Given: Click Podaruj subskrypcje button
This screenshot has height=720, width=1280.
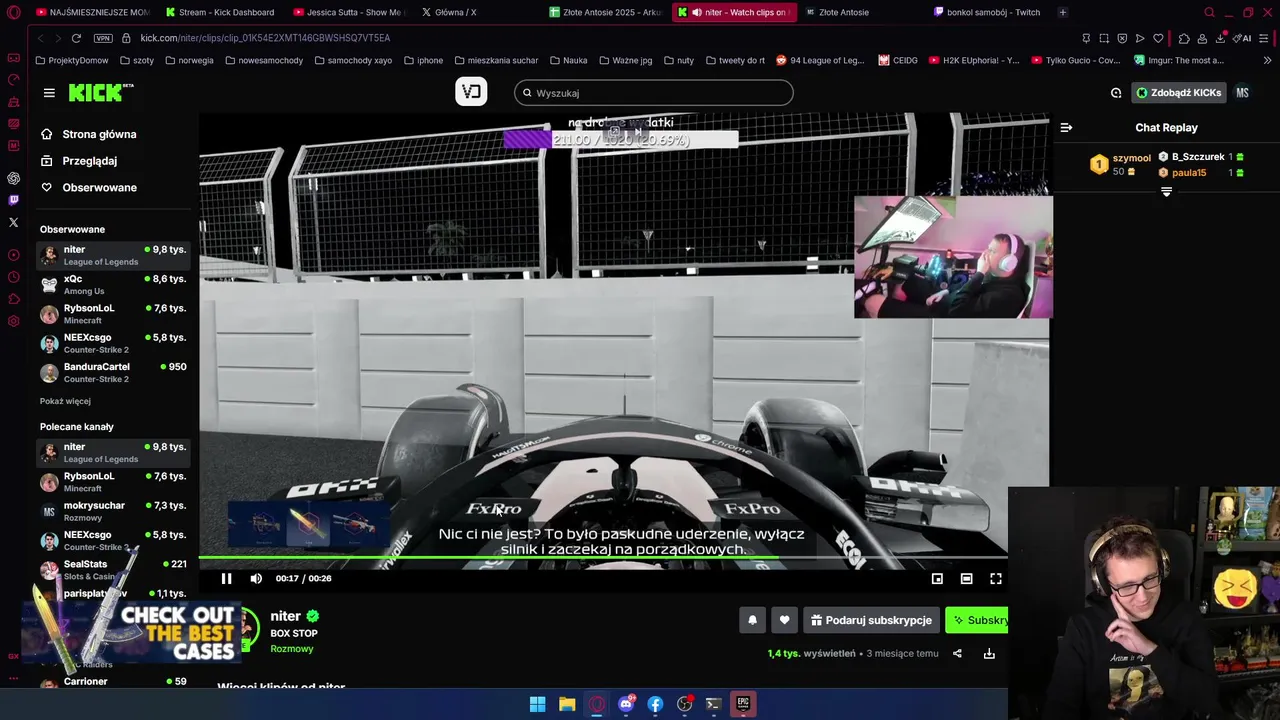Looking at the screenshot, I should point(871,620).
